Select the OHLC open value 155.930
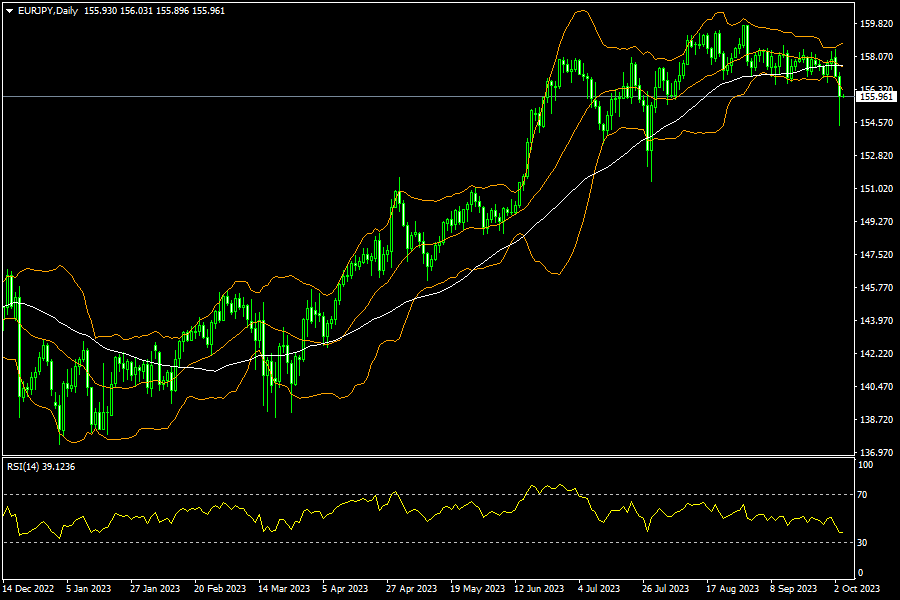 coord(100,11)
